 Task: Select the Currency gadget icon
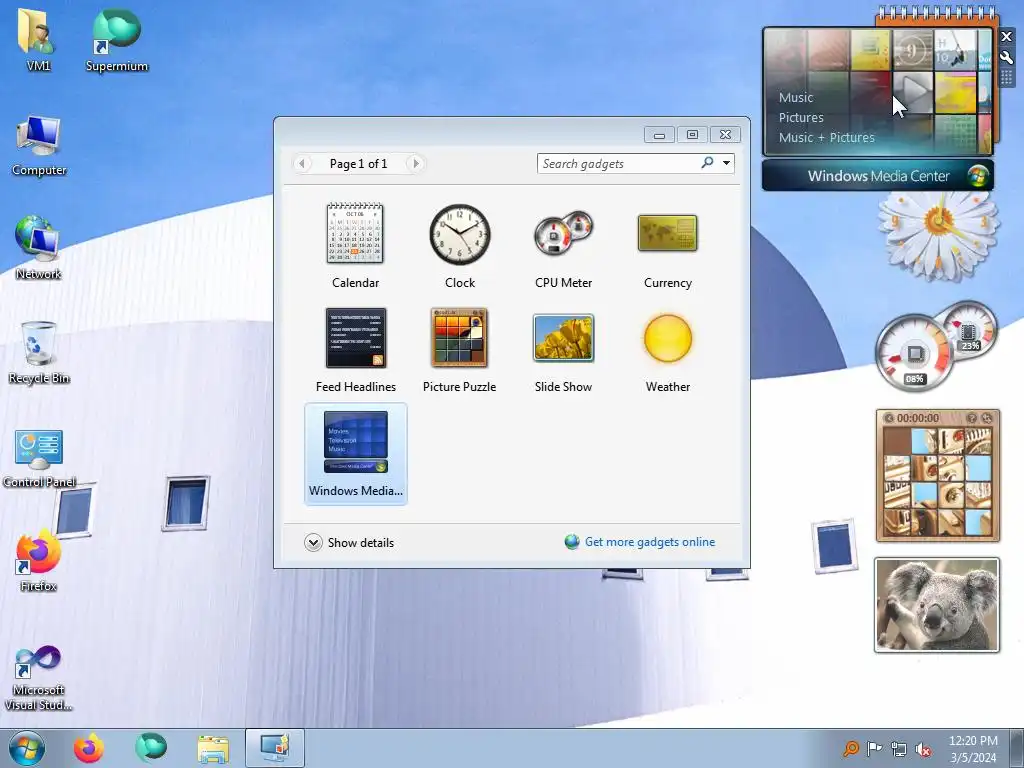coord(667,233)
